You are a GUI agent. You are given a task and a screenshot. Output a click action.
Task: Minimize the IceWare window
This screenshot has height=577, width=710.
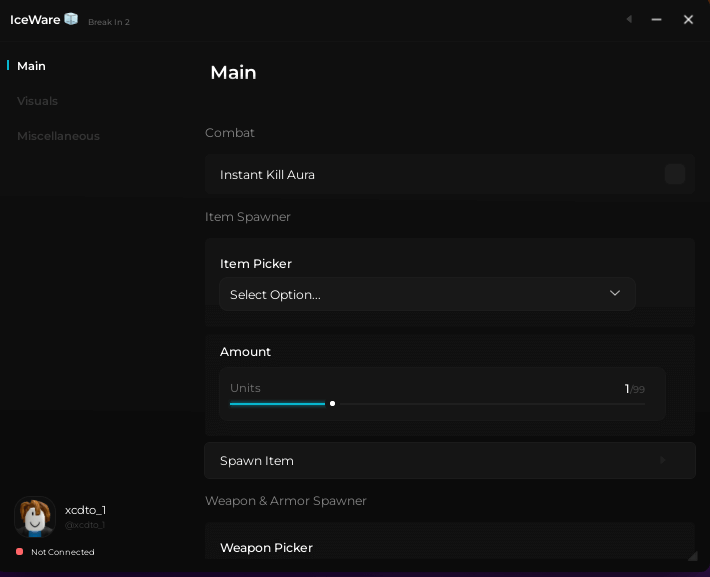pos(657,19)
